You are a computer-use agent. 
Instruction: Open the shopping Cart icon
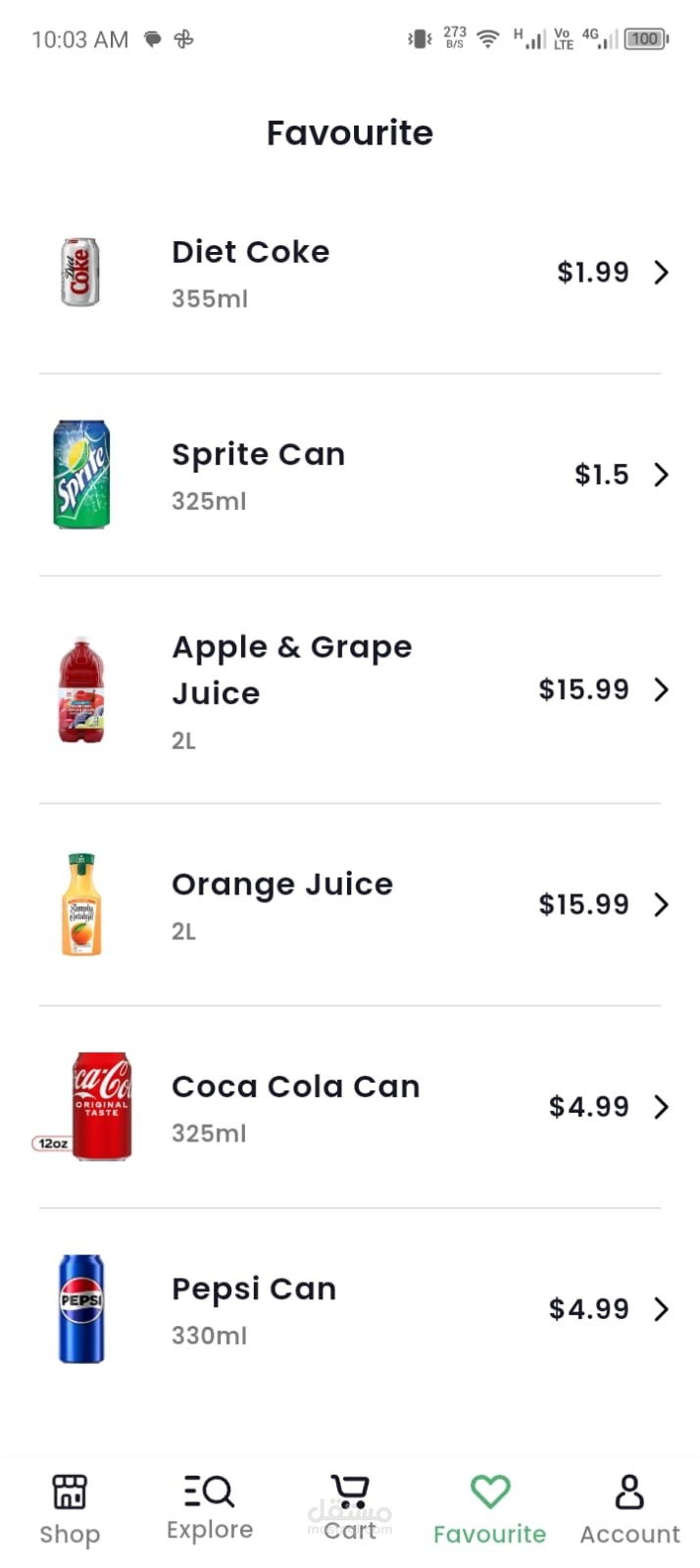(x=349, y=1491)
